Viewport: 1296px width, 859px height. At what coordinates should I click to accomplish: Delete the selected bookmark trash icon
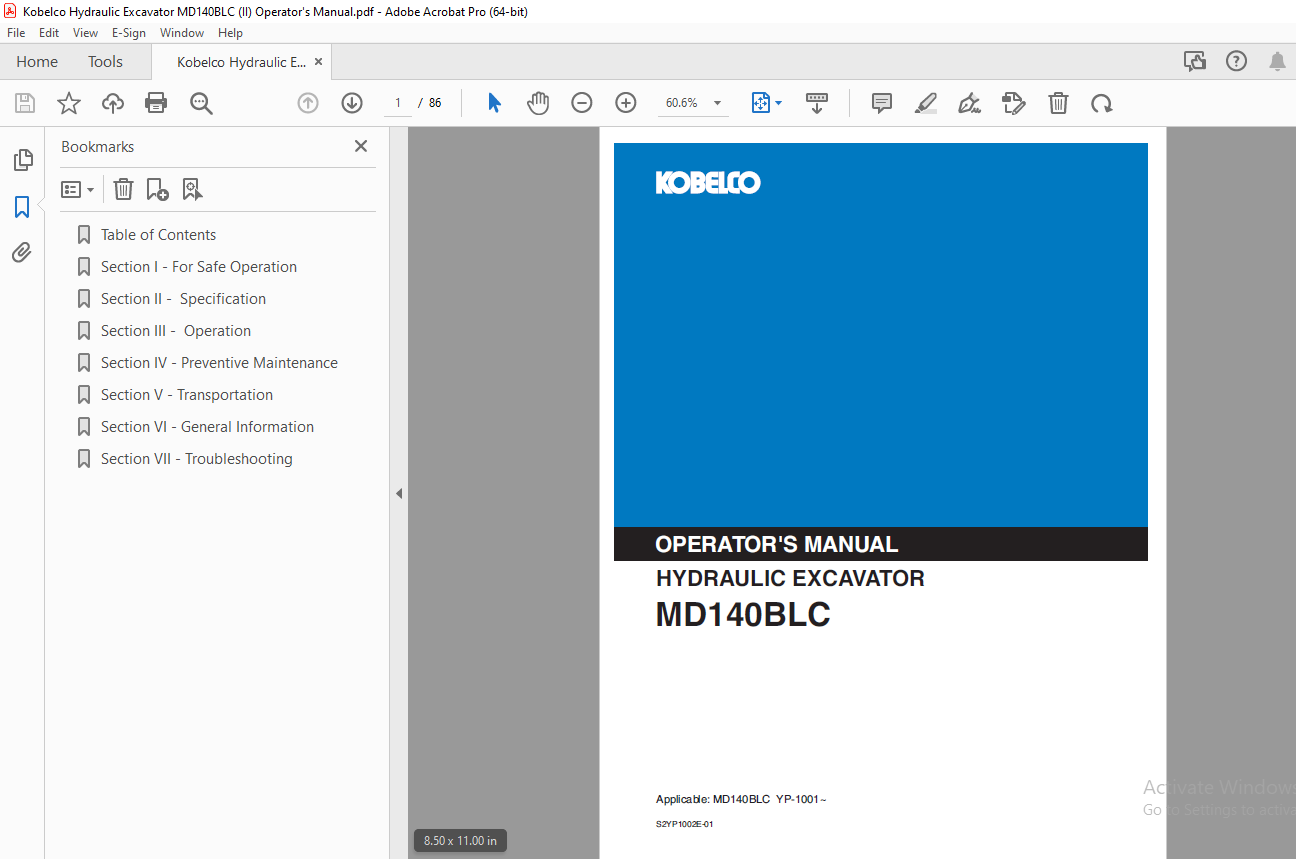[x=123, y=189]
